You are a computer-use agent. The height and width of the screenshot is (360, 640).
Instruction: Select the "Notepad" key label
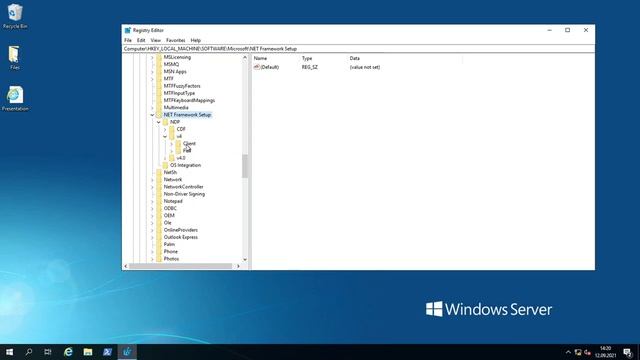(x=173, y=201)
